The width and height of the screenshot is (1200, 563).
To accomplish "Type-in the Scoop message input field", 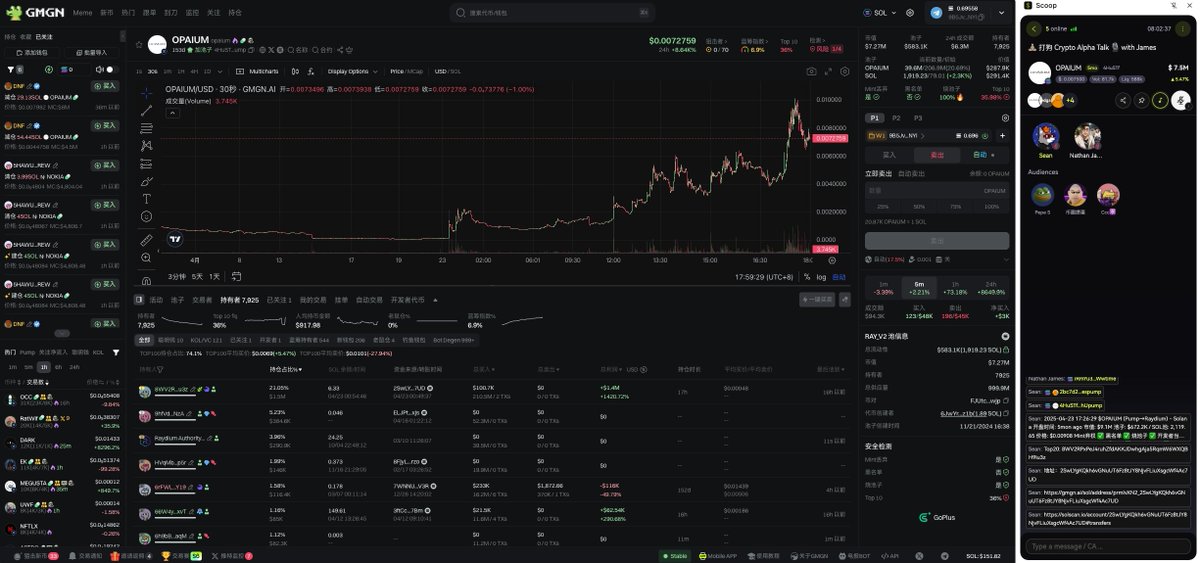I will coord(1108,546).
